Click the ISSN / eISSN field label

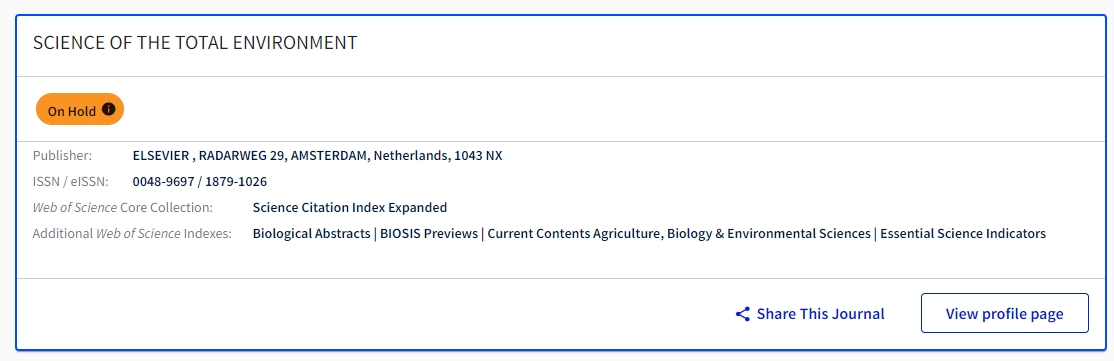point(70,181)
